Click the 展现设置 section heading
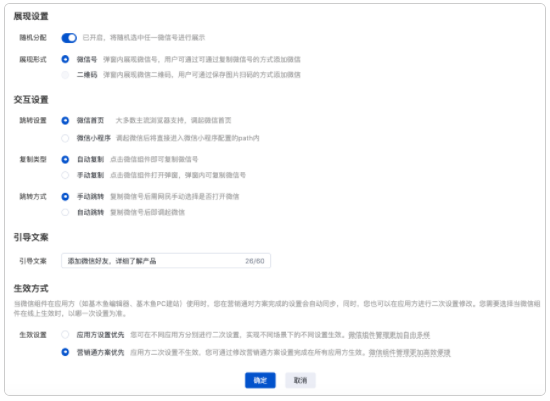The height and width of the screenshot is (401, 550). [31, 16]
